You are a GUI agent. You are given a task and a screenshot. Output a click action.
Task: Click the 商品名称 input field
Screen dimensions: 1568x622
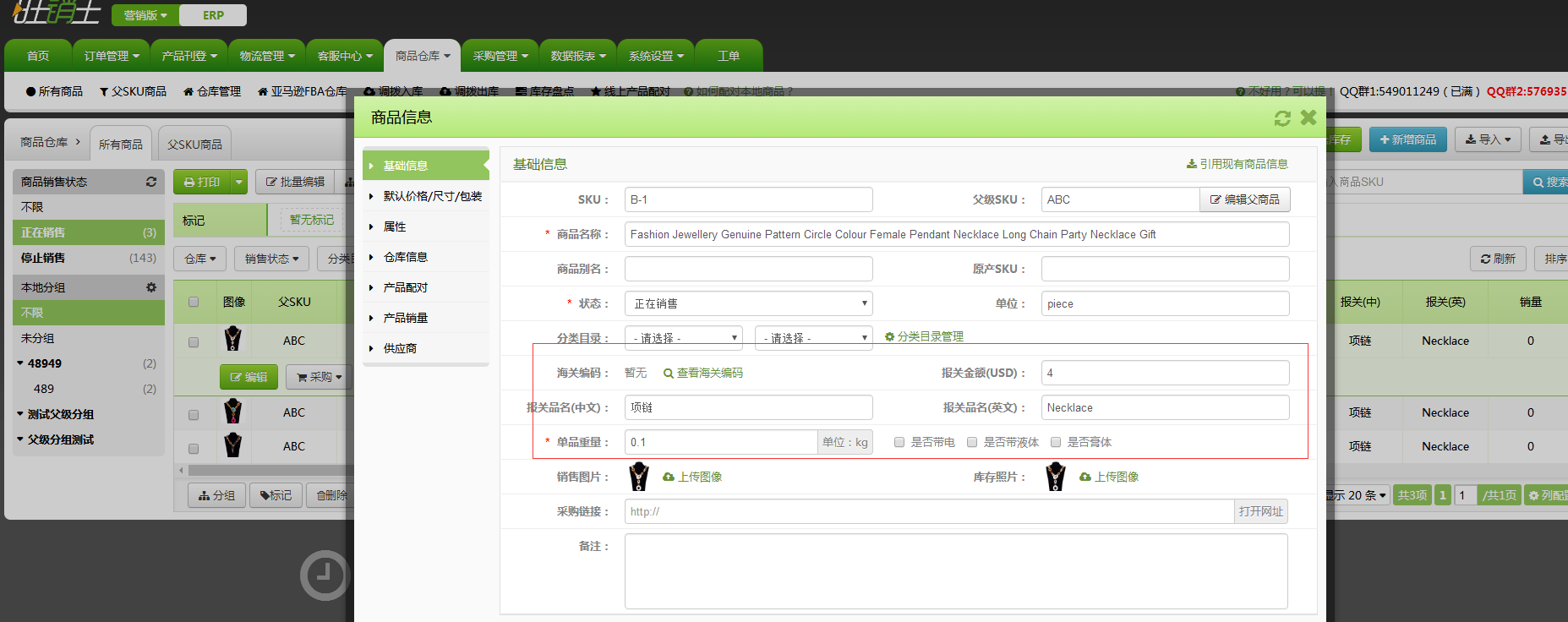tap(957, 234)
